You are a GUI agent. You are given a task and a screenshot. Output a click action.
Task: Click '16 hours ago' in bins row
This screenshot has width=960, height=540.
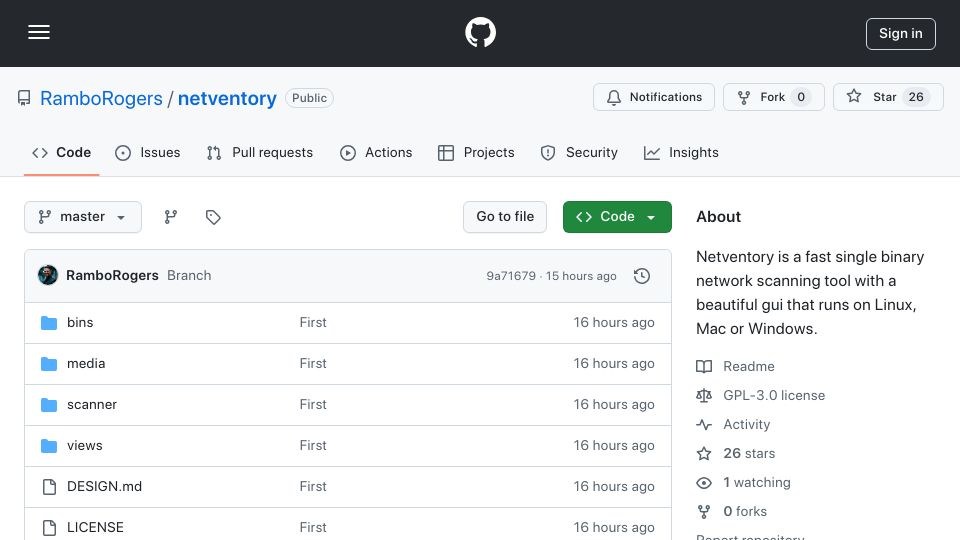[x=613, y=323]
